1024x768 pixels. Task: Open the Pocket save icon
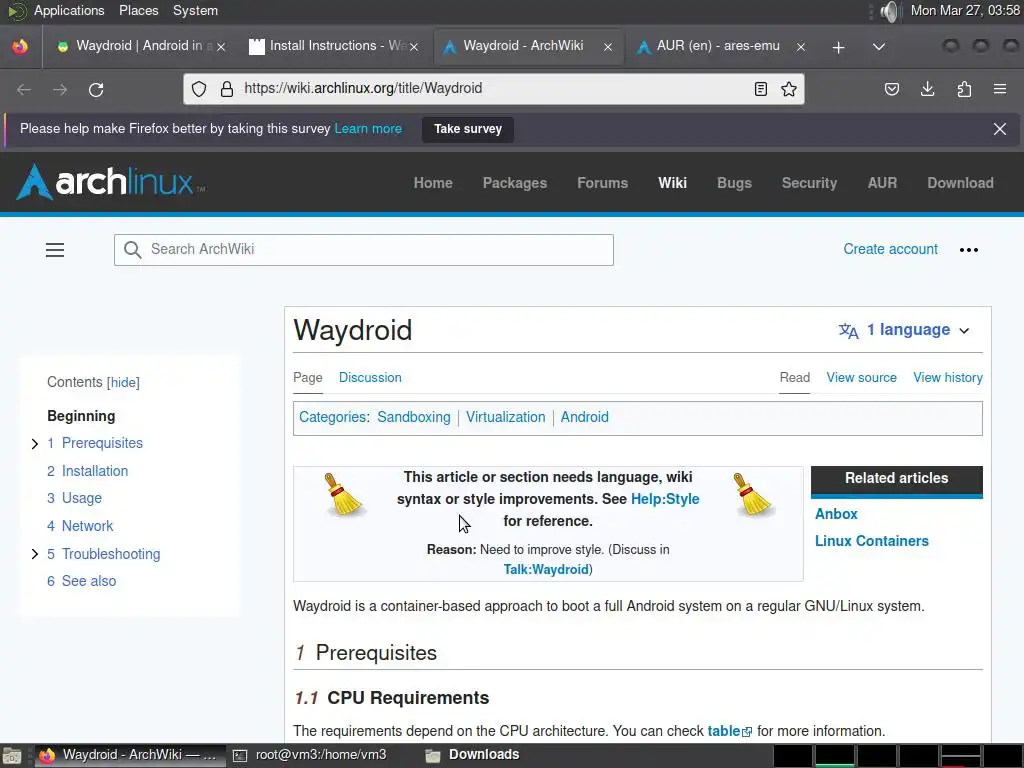point(891,89)
